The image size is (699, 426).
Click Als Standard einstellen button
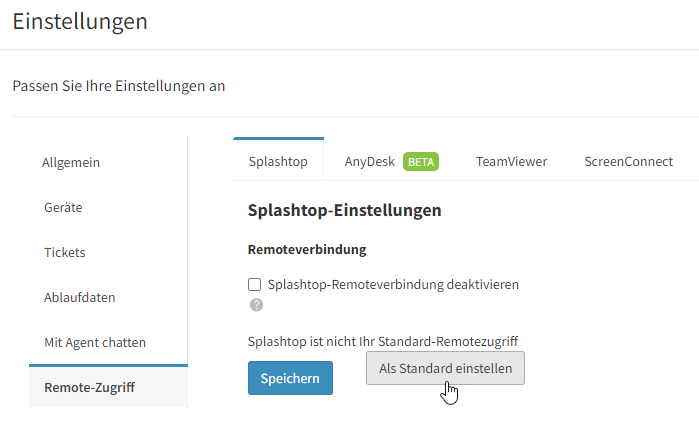[445, 368]
